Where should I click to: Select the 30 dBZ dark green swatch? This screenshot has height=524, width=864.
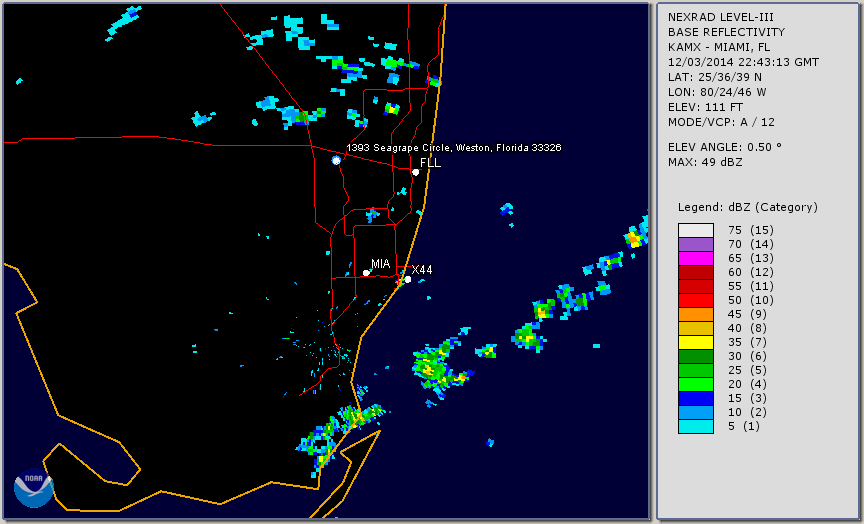(x=696, y=356)
